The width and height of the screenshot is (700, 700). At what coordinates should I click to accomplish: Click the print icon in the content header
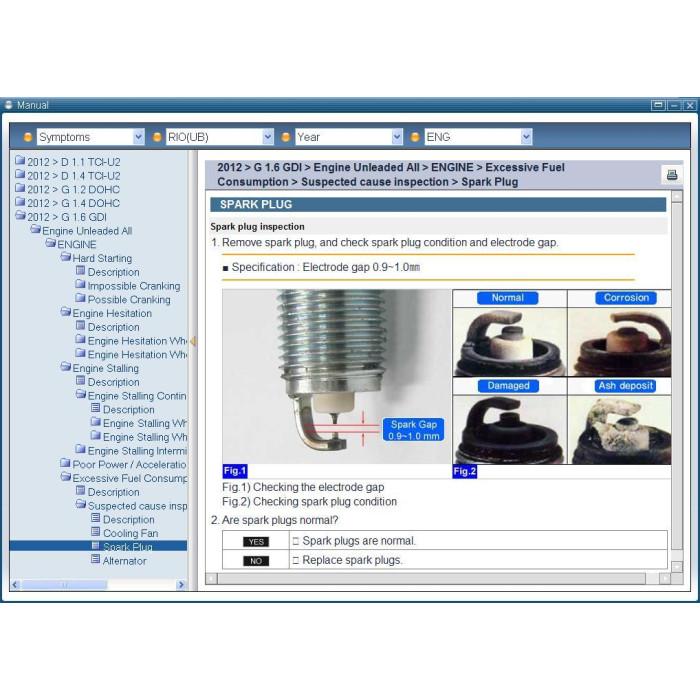click(x=671, y=175)
